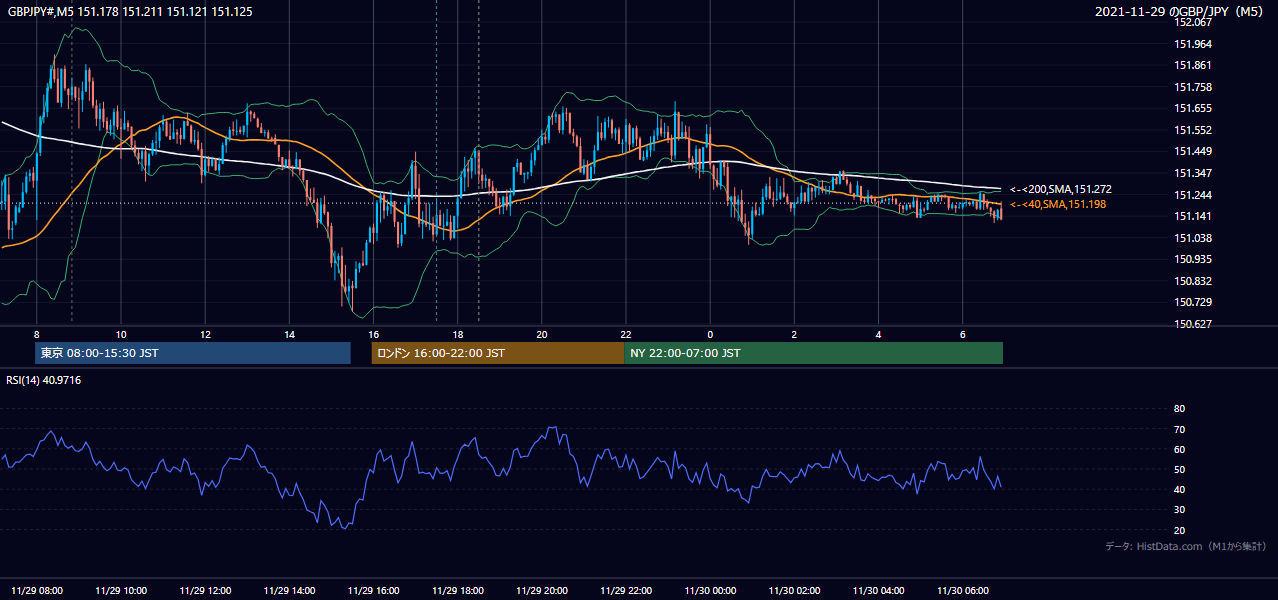Click hour tick 20 on the price chart axis
This screenshot has width=1278, height=600.
pos(542,334)
